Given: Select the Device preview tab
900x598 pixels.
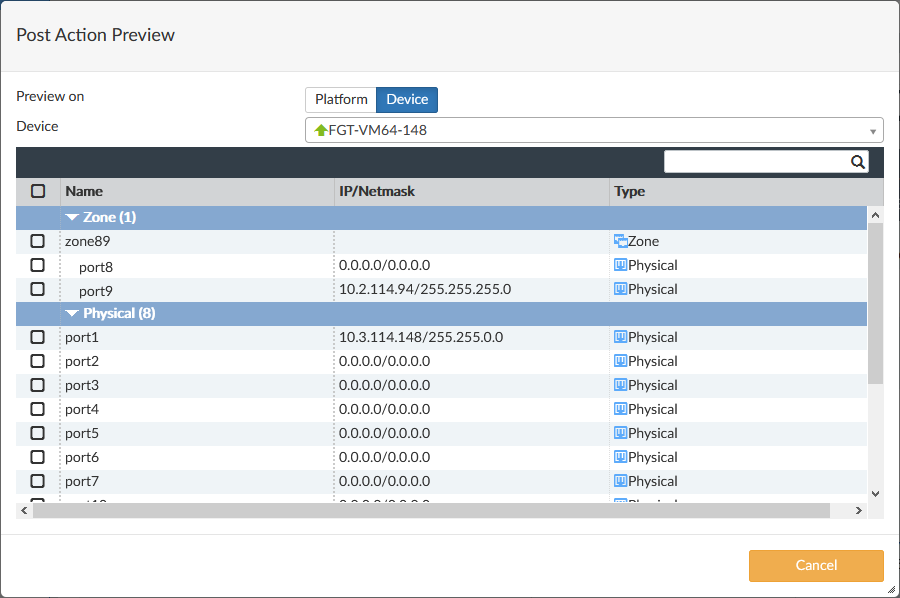Looking at the screenshot, I should pos(407,99).
